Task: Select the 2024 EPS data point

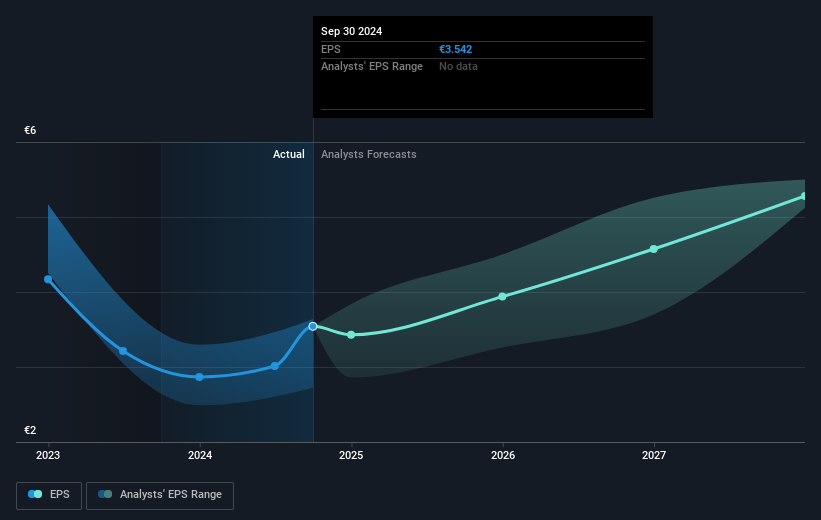Action: 199,377
